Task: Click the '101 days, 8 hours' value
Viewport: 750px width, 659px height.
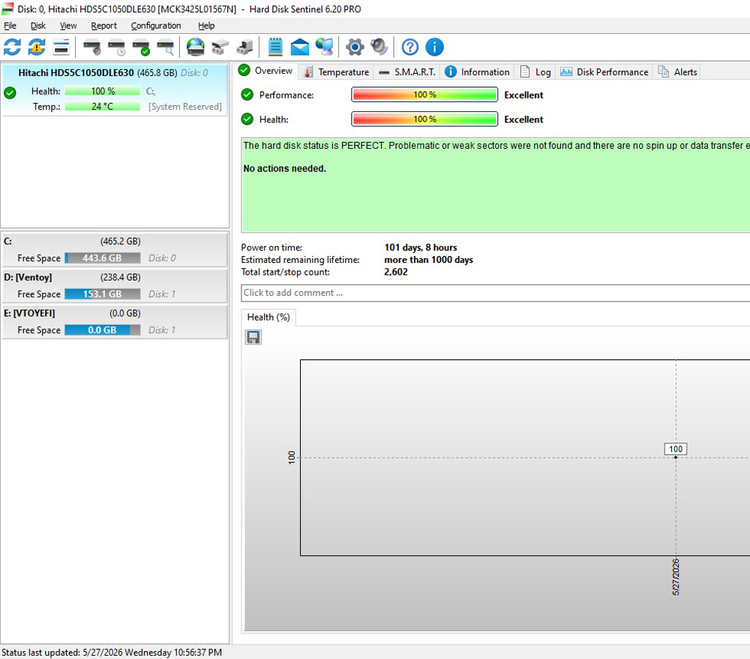Action: pos(420,247)
